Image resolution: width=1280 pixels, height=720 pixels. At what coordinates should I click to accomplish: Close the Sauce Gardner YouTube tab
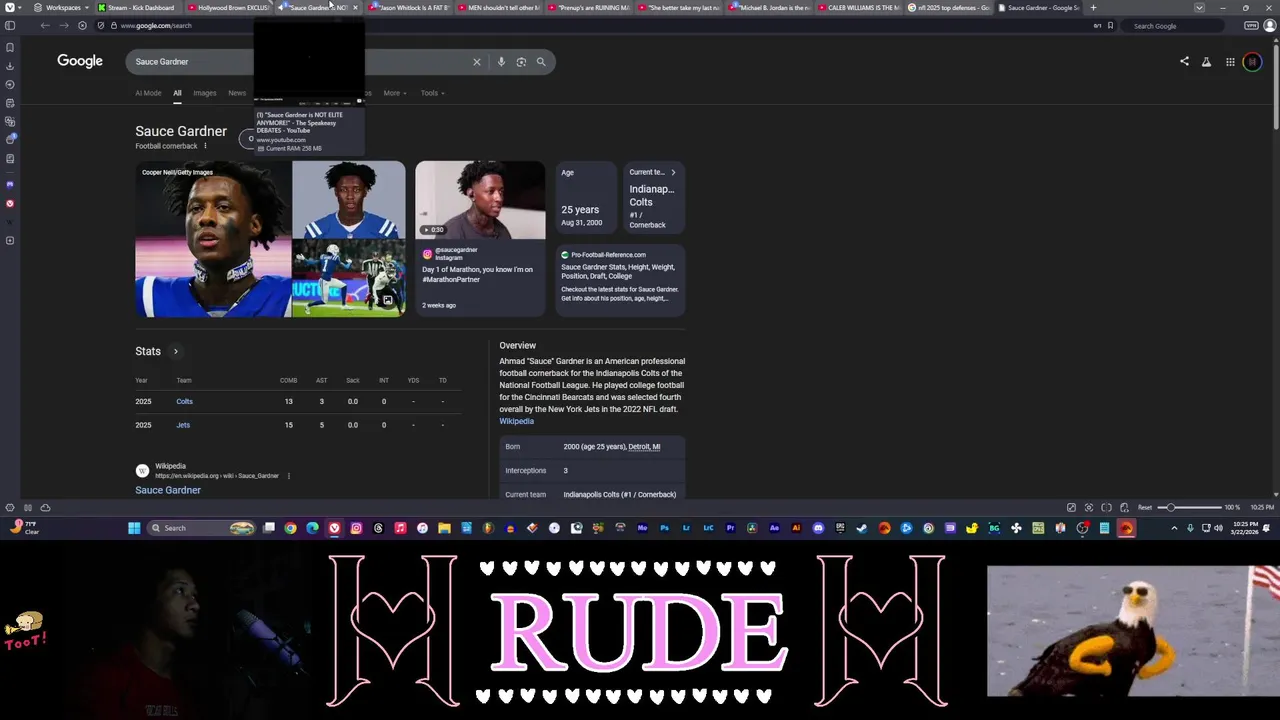(x=355, y=7)
